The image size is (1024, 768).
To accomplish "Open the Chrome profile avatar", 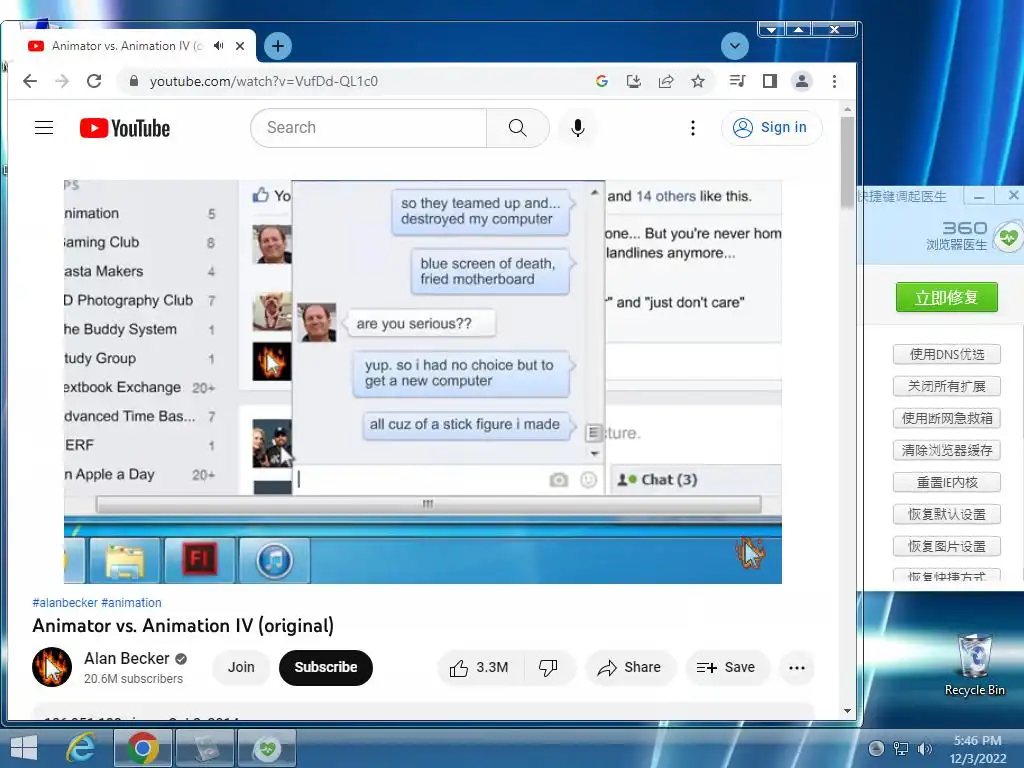I will click(801, 81).
